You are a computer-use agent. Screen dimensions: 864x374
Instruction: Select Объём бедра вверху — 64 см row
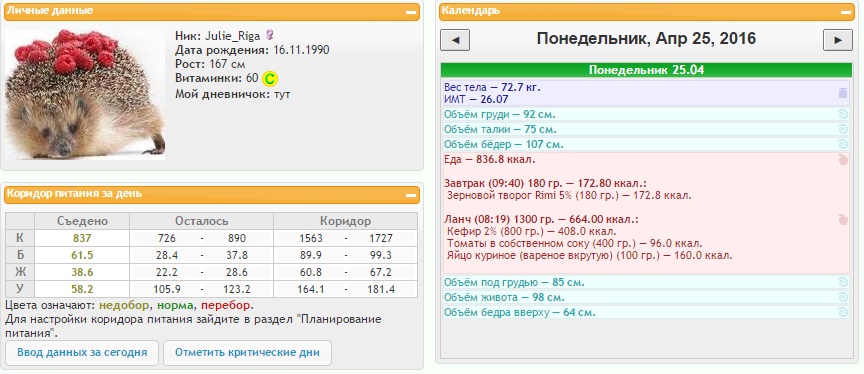tap(646, 312)
